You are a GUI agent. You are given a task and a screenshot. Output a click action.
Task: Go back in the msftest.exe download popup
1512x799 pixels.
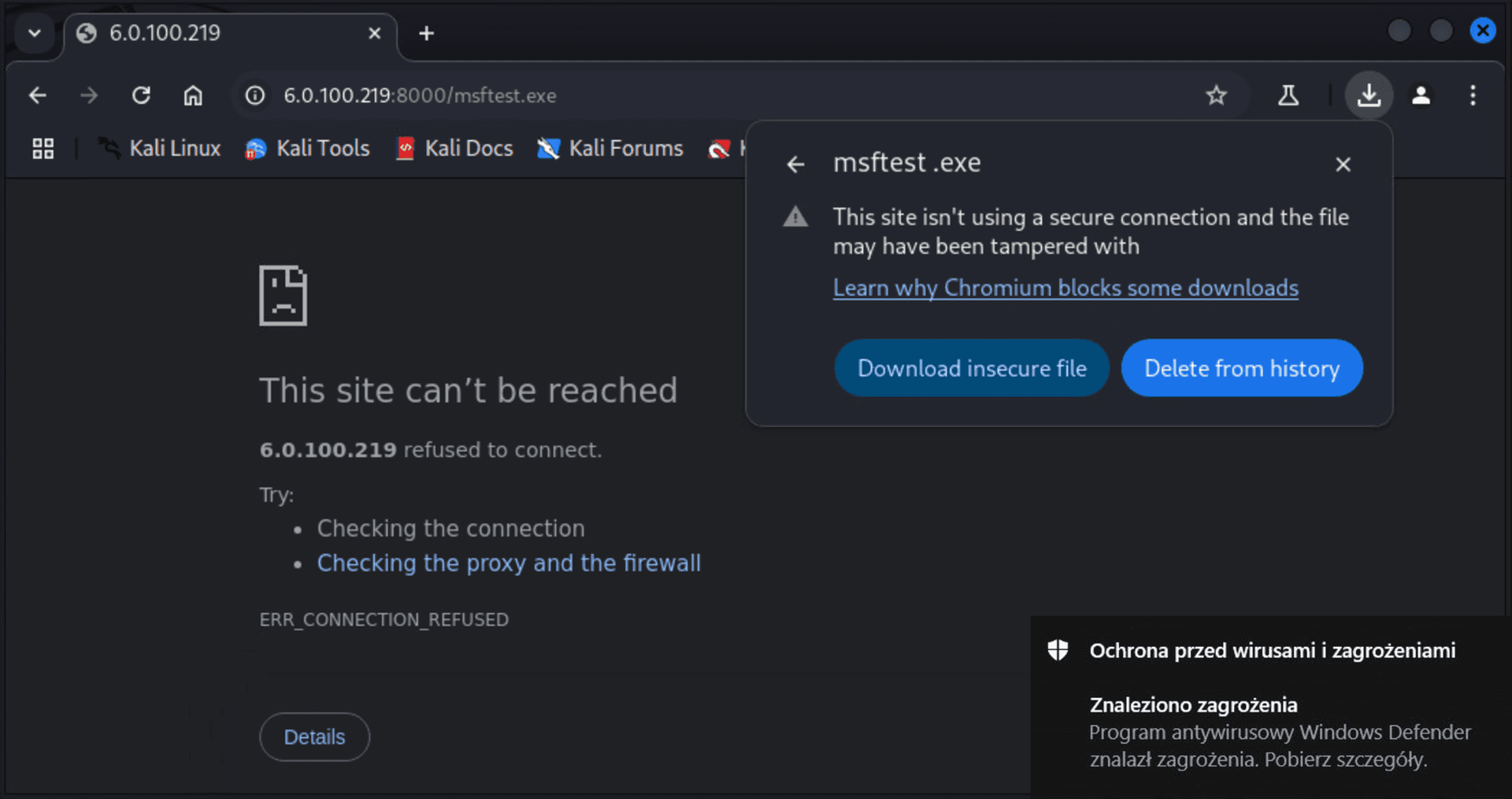click(x=795, y=164)
